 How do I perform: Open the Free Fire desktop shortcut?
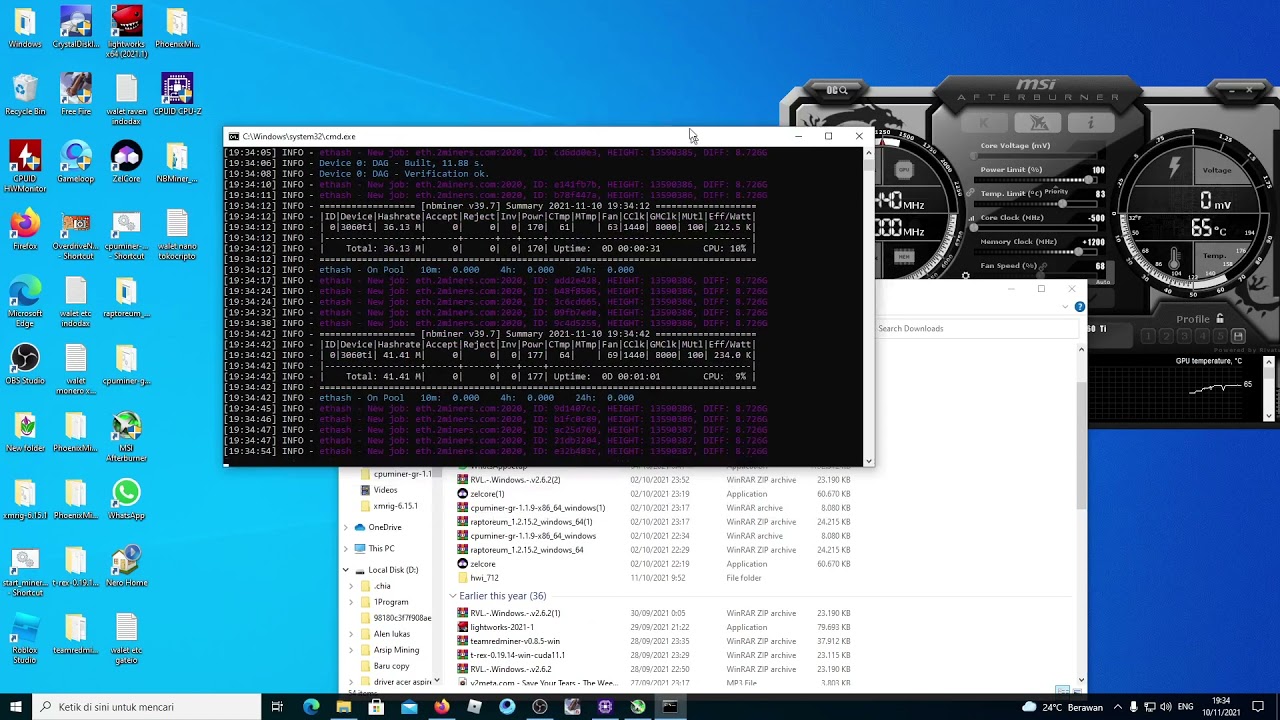coord(76,95)
